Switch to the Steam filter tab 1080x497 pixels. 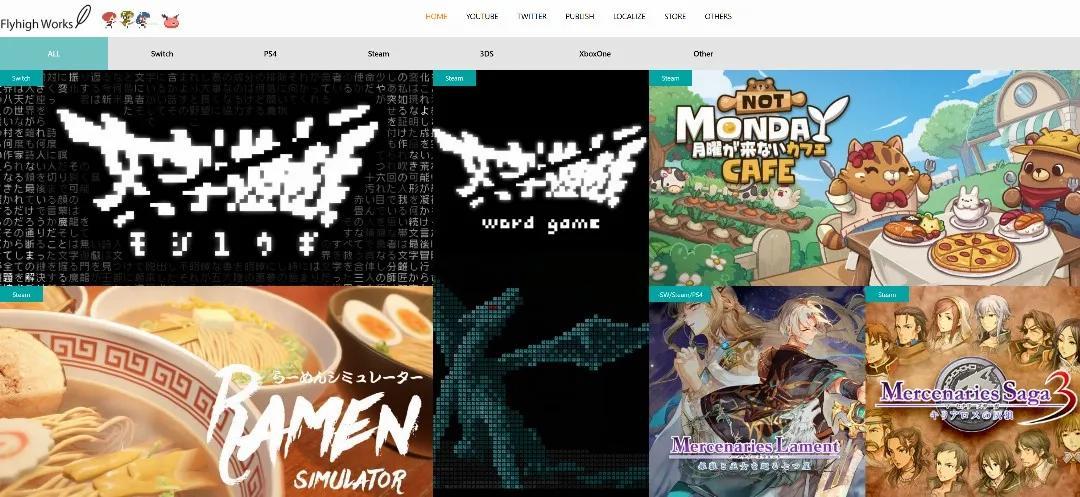(x=378, y=54)
